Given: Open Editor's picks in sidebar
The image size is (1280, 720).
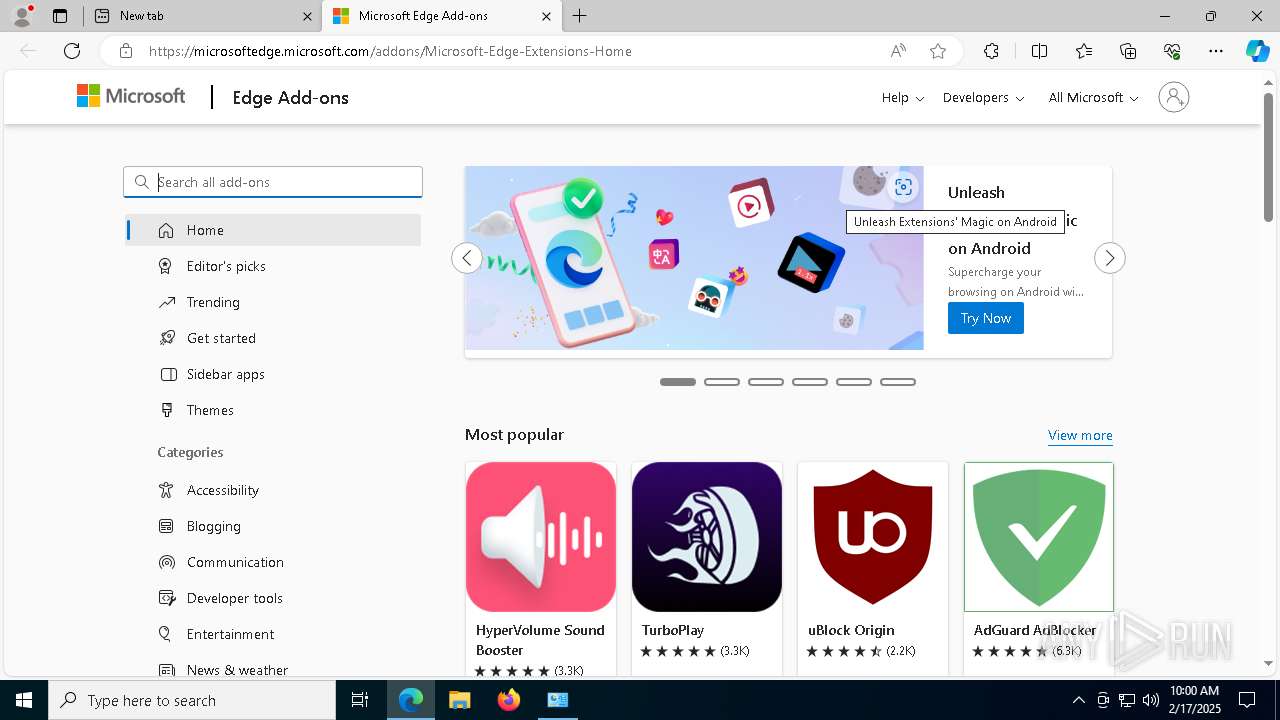Looking at the screenshot, I should point(273,266).
